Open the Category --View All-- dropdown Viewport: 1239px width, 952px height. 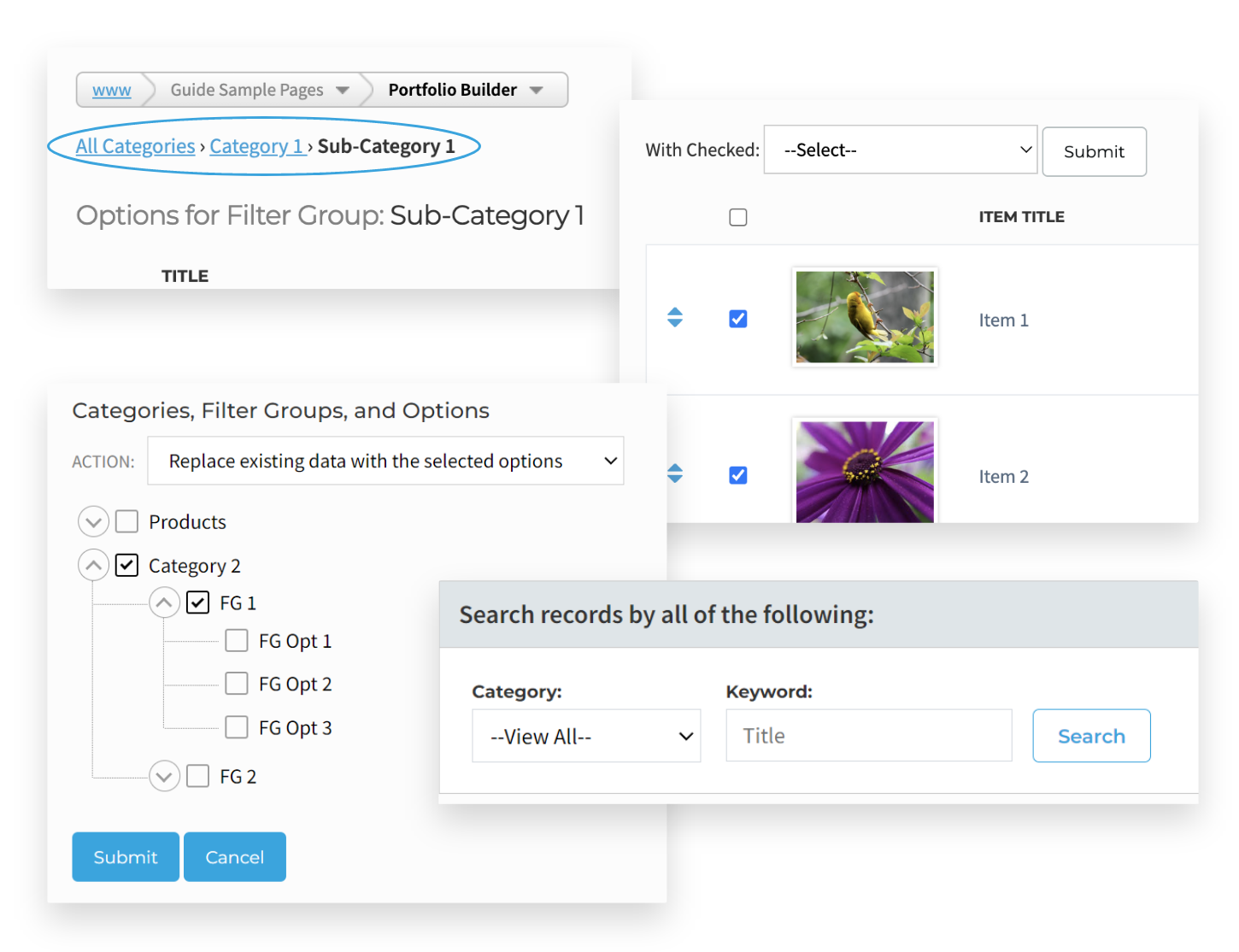(x=586, y=736)
